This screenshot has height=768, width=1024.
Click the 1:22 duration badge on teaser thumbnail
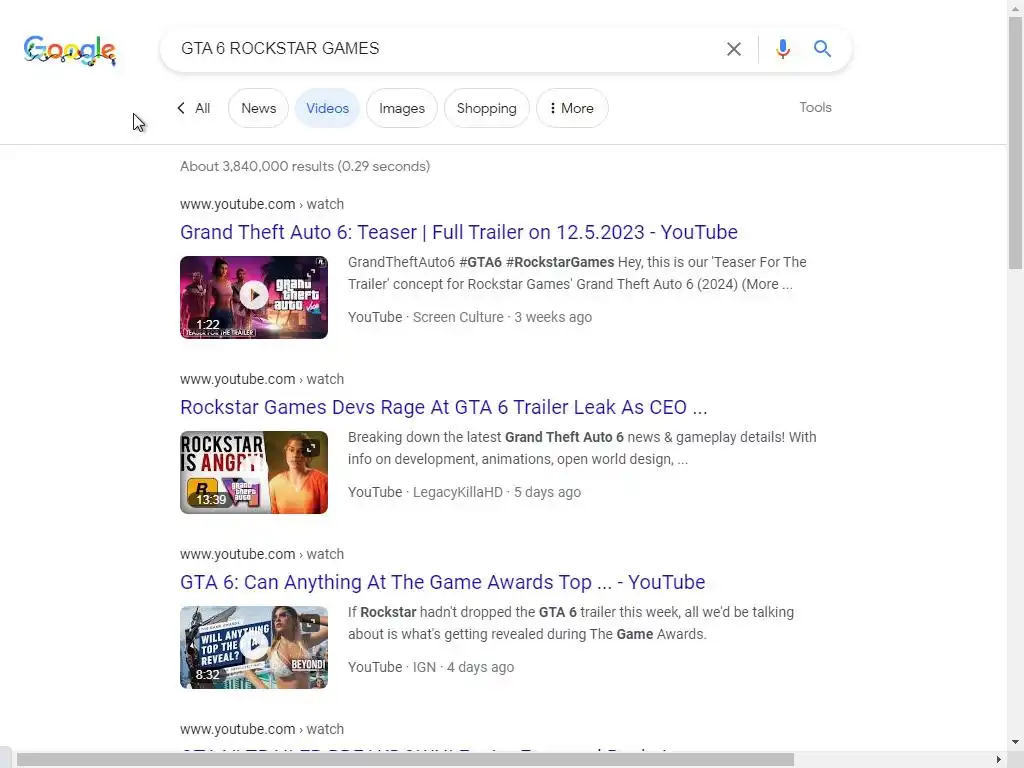[x=208, y=325]
